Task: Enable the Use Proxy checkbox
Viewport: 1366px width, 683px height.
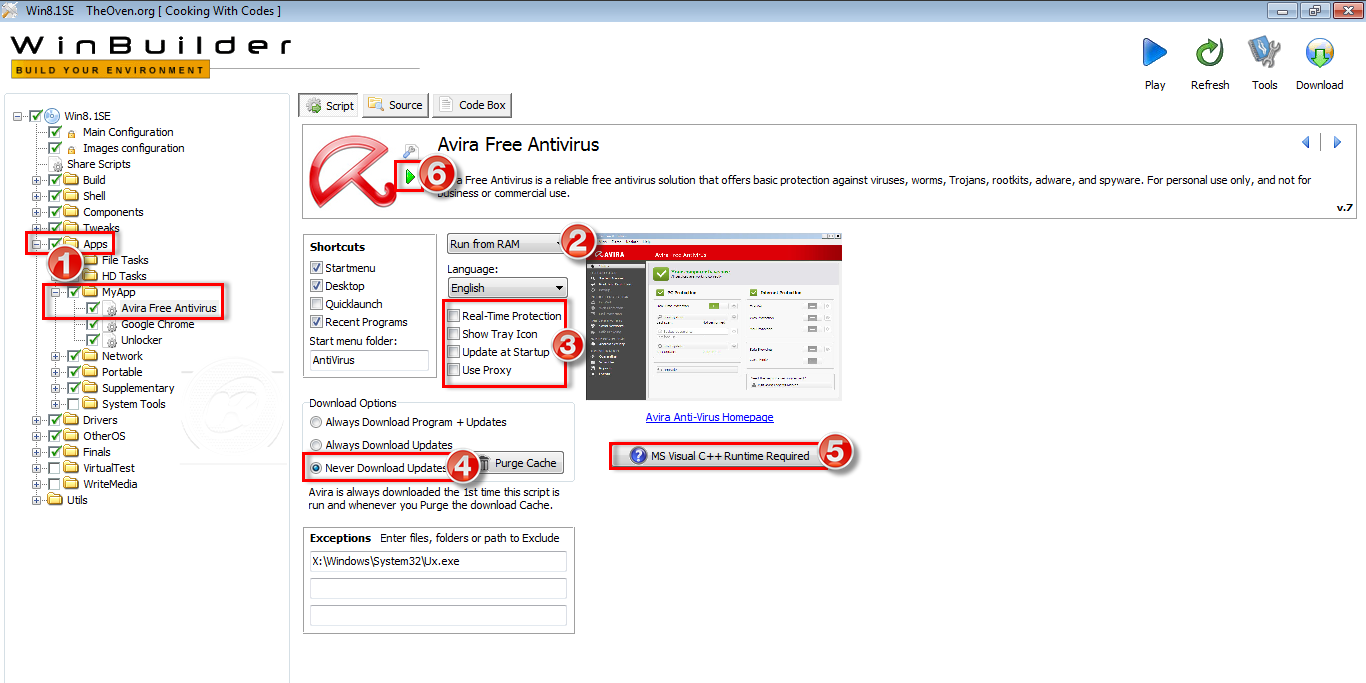Action: click(454, 370)
